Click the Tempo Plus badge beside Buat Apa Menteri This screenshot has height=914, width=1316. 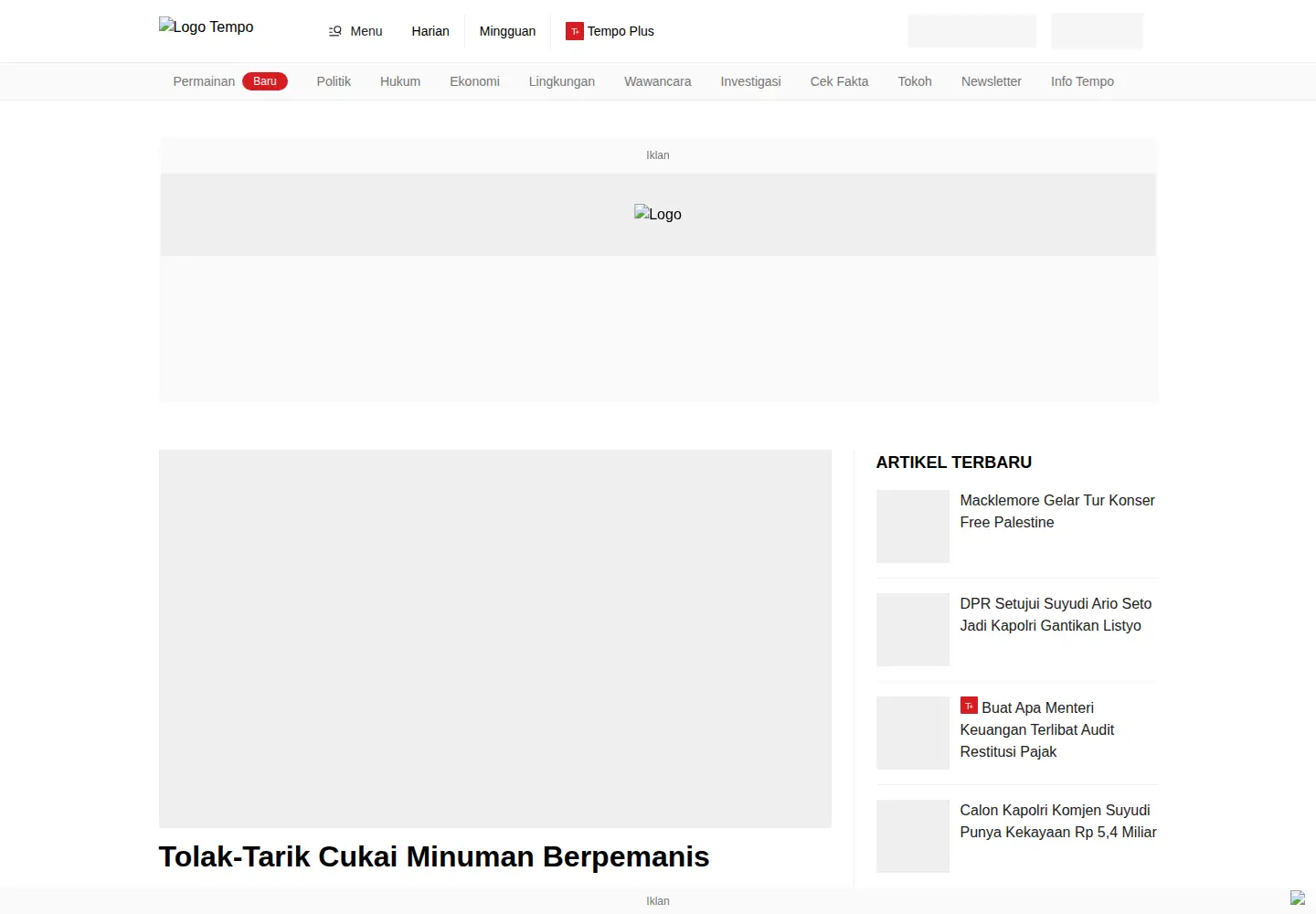pyautogui.click(x=969, y=706)
